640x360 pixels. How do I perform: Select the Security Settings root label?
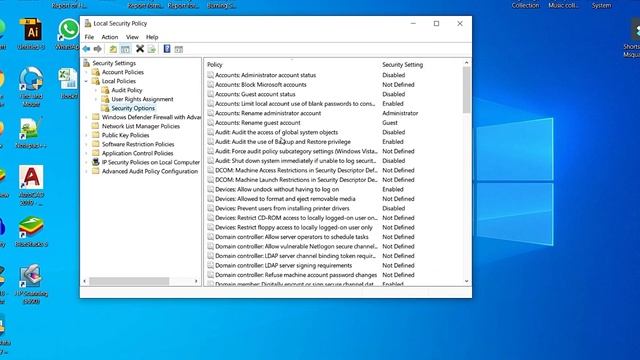tap(114, 63)
